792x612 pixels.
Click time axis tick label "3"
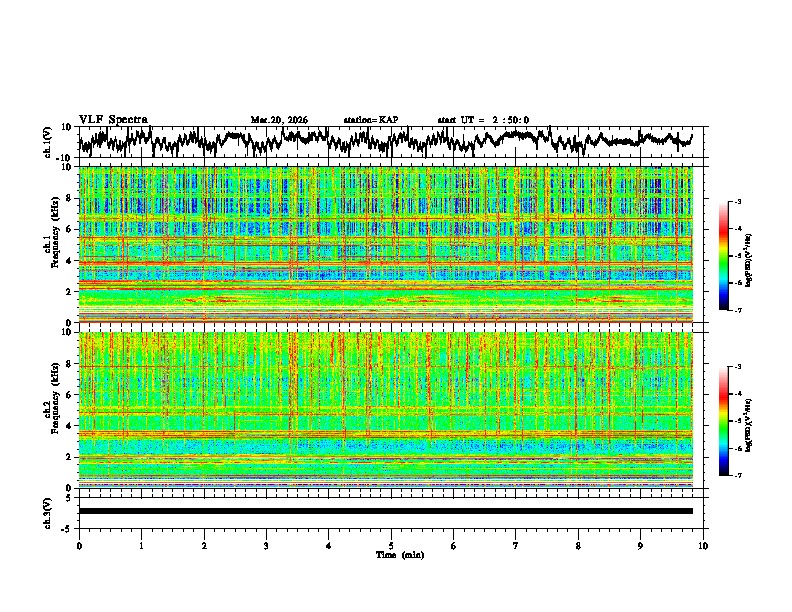266,546
